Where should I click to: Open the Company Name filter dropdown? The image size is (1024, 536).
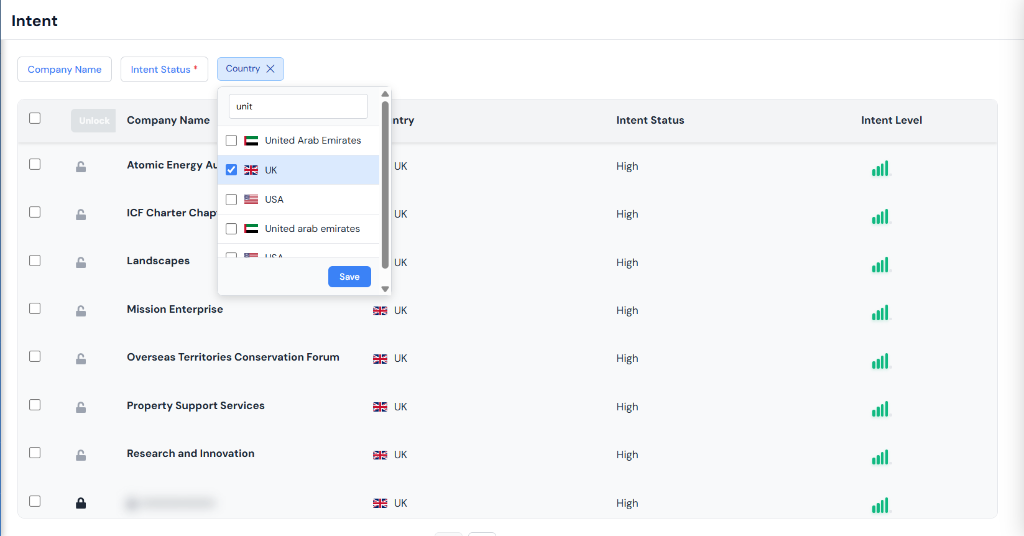tap(64, 69)
